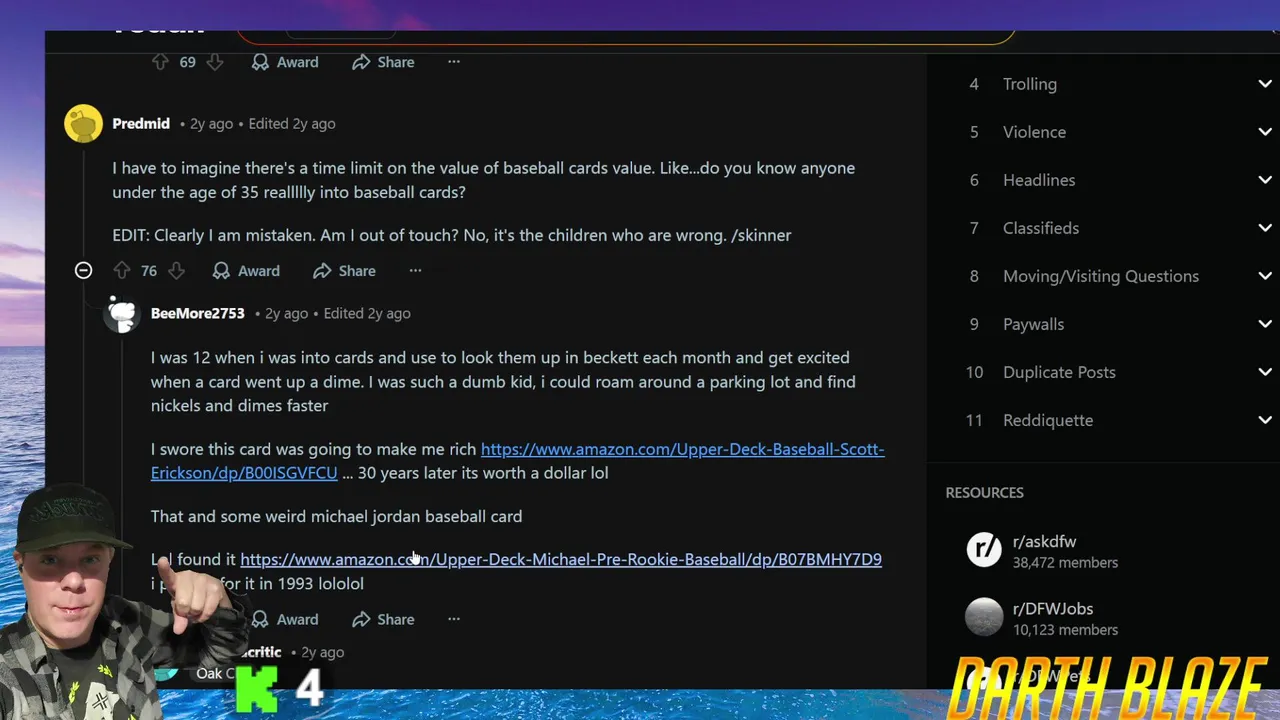
Task: Collapse Predmid's comment thread
Action: pos(84,271)
